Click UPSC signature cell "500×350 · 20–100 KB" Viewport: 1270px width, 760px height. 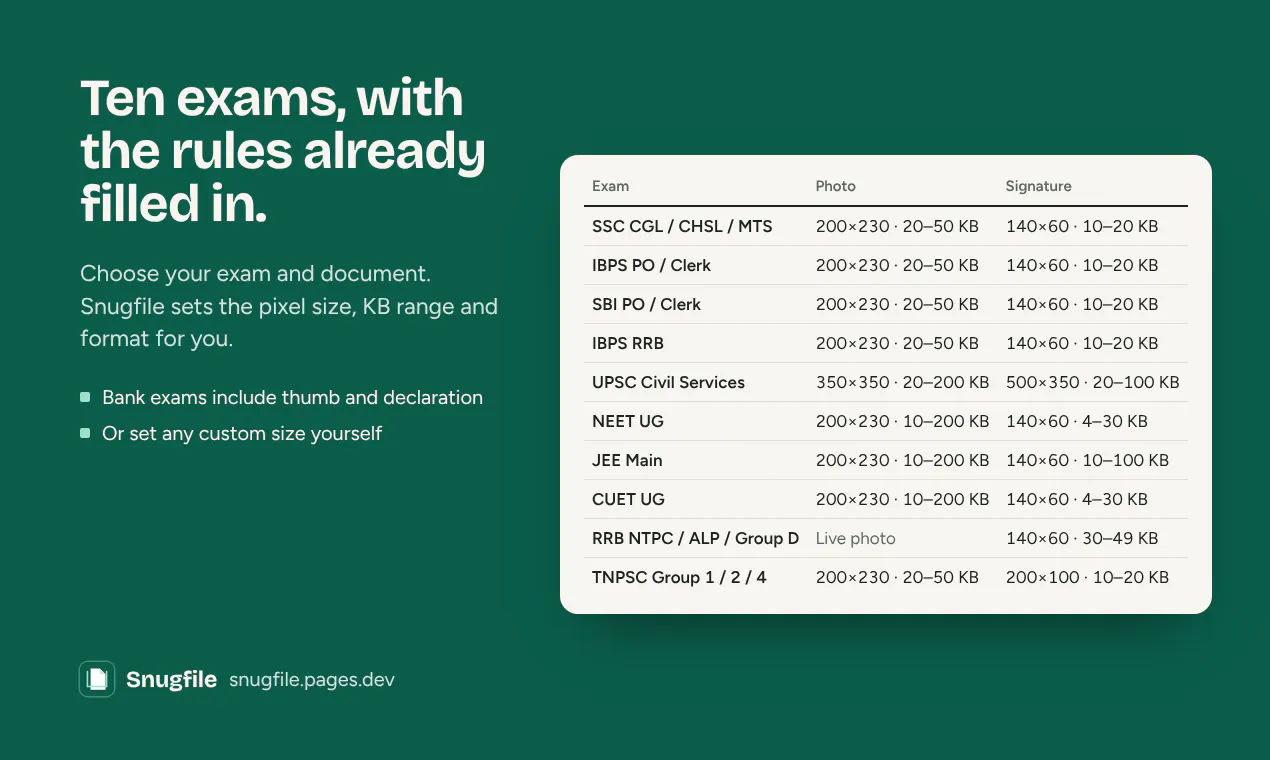coord(1093,382)
